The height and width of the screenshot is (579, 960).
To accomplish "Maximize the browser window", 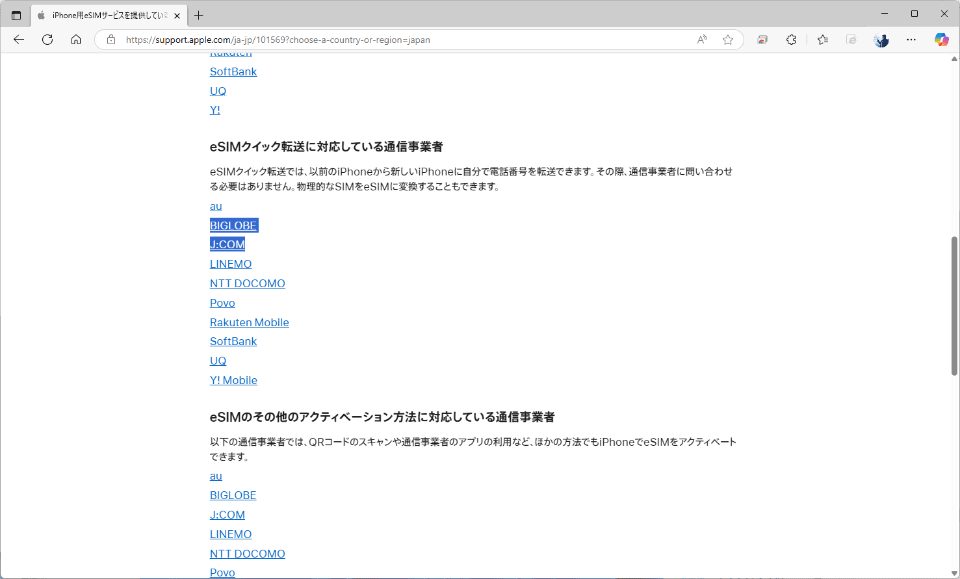I will [914, 13].
